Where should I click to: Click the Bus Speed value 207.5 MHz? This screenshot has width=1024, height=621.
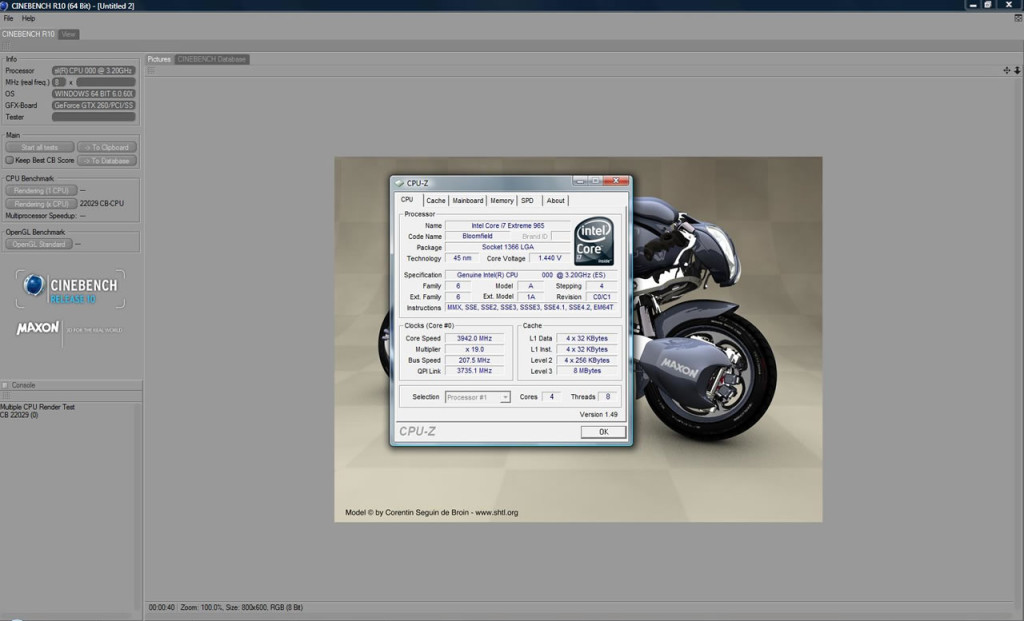click(x=475, y=360)
